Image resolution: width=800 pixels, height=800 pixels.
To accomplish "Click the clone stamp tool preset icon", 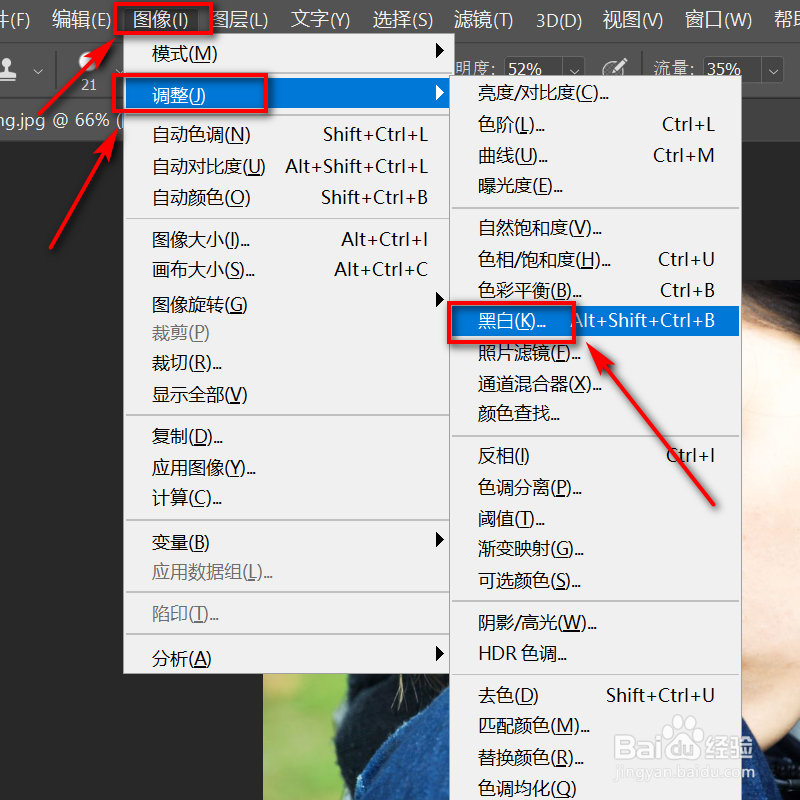I will pyautogui.click(x=8, y=69).
